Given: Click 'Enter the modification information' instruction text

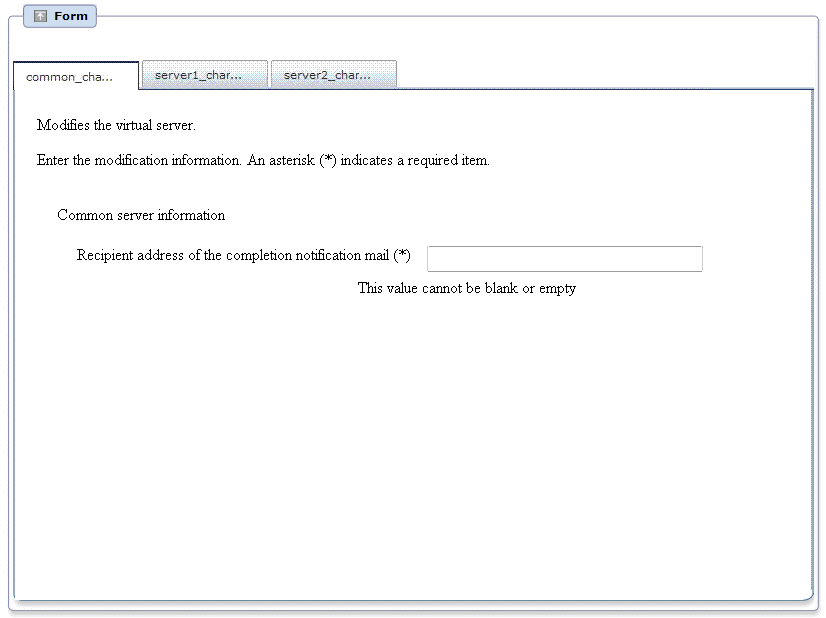Looking at the screenshot, I should (263, 160).
